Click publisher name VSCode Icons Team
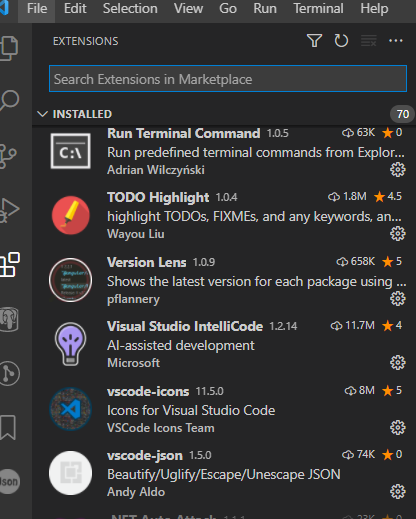Viewport: 416px width, 519px height. [x=161, y=428]
